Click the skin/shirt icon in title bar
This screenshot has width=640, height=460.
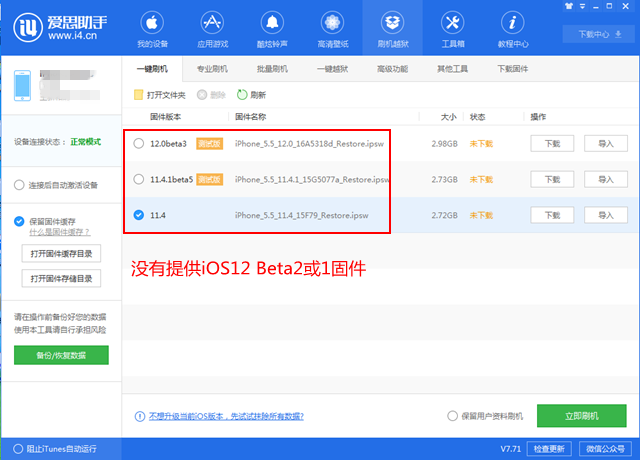(x=569, y=6)
